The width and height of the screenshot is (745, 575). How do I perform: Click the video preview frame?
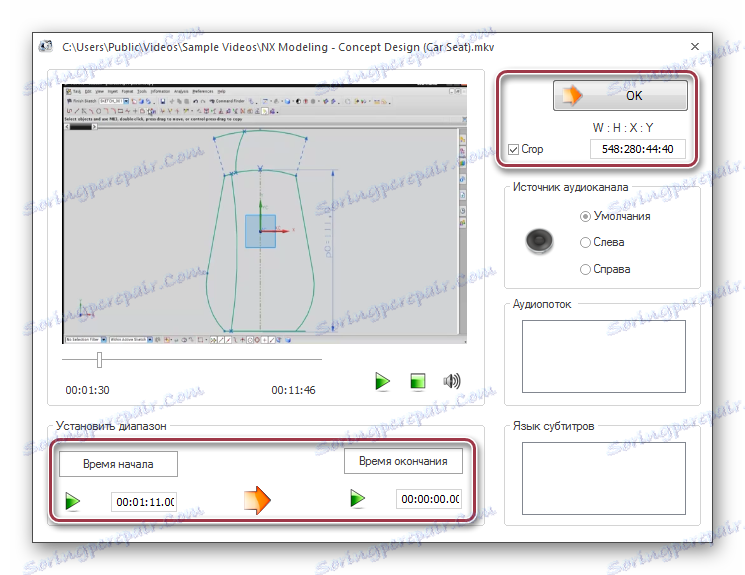click(x=265, y=214)
